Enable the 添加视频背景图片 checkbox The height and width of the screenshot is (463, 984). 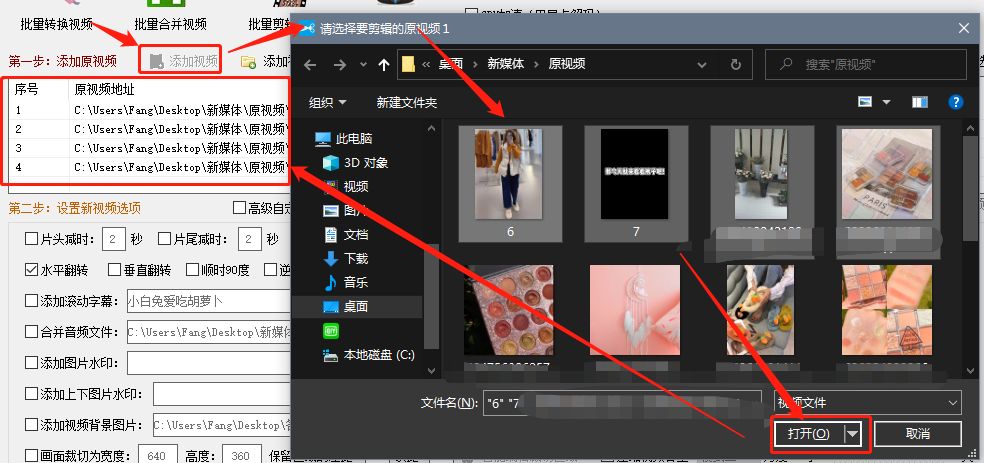coord(31,425)
